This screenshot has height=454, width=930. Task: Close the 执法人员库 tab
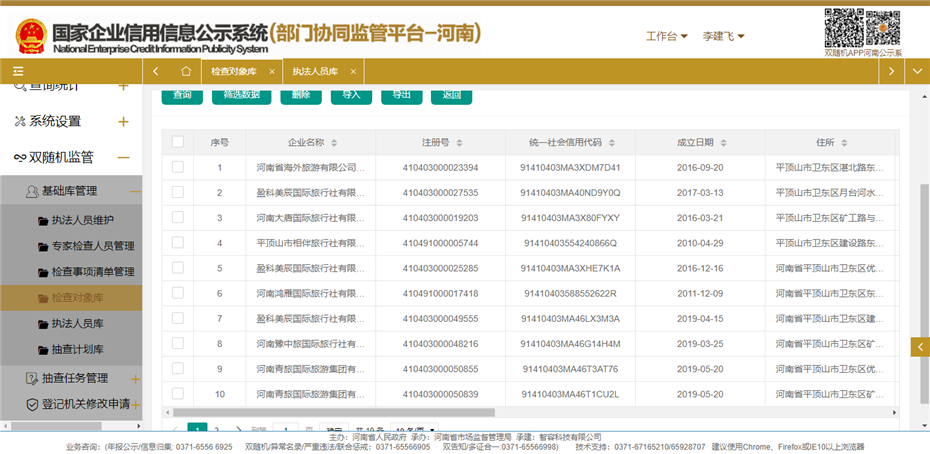(x=353, y=71)
